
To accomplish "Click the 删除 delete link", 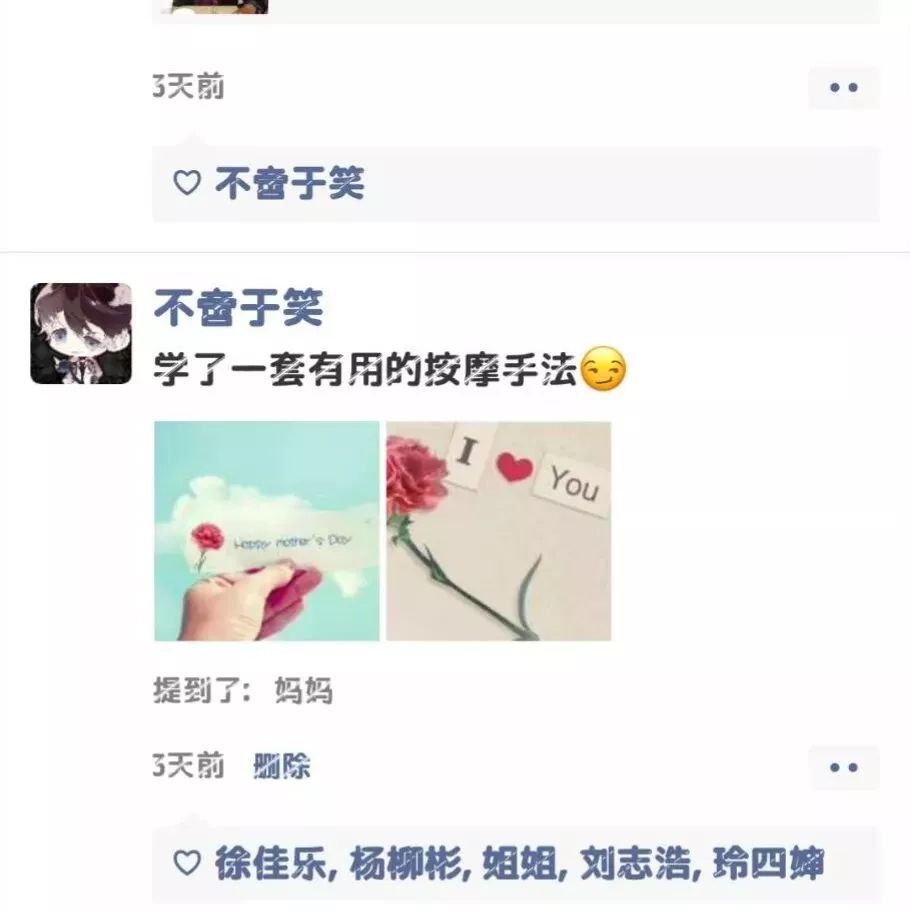I will (282, 766).
